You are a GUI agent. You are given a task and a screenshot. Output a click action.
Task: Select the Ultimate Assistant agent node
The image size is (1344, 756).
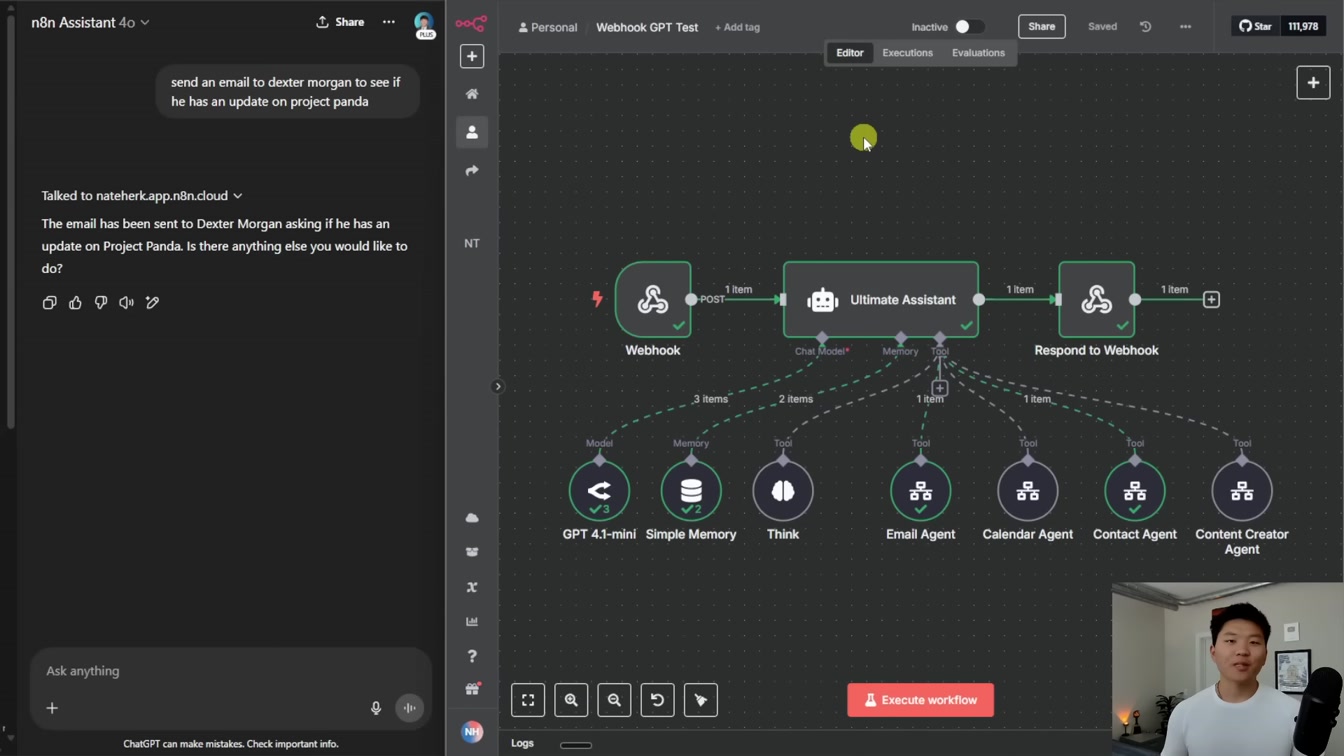[881, 299]
